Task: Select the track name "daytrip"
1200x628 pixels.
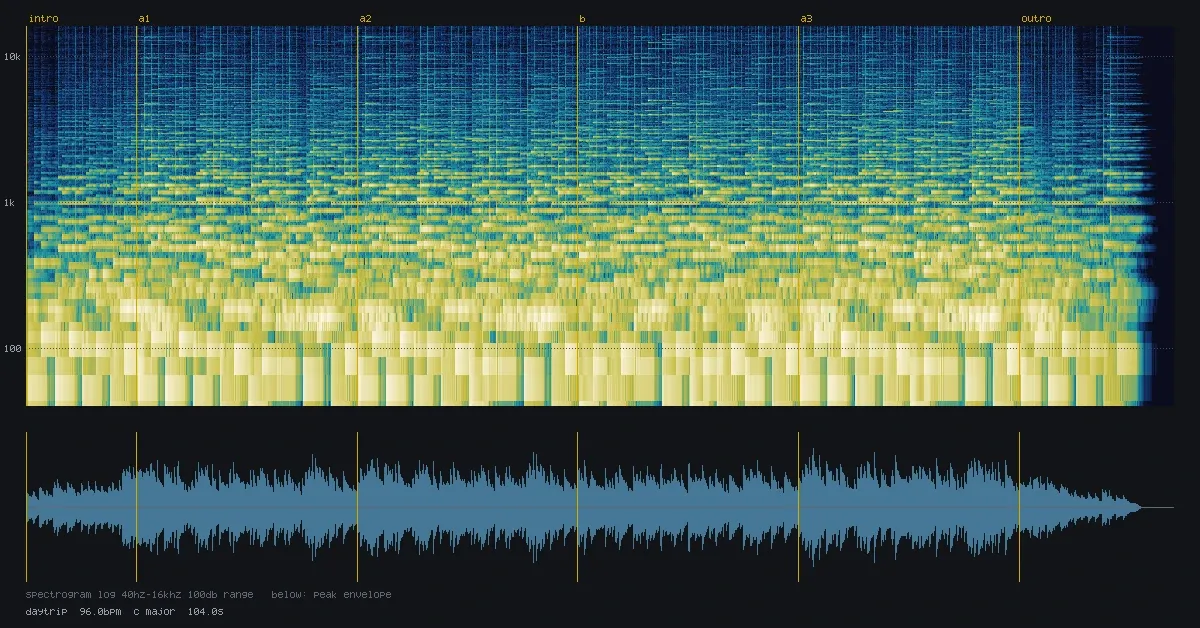Action: click(47, 611)
